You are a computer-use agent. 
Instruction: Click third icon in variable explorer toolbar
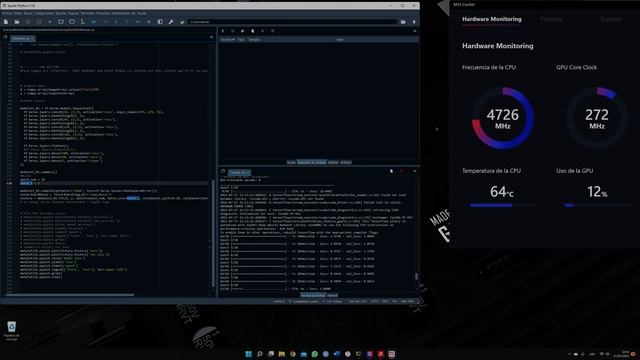[x=242, y=31]
